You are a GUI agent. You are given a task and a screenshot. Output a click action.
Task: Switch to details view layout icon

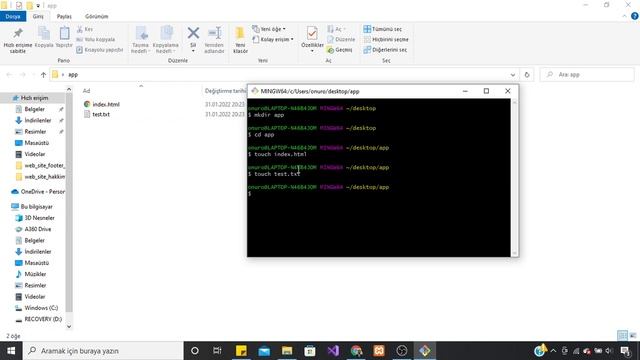622,336
